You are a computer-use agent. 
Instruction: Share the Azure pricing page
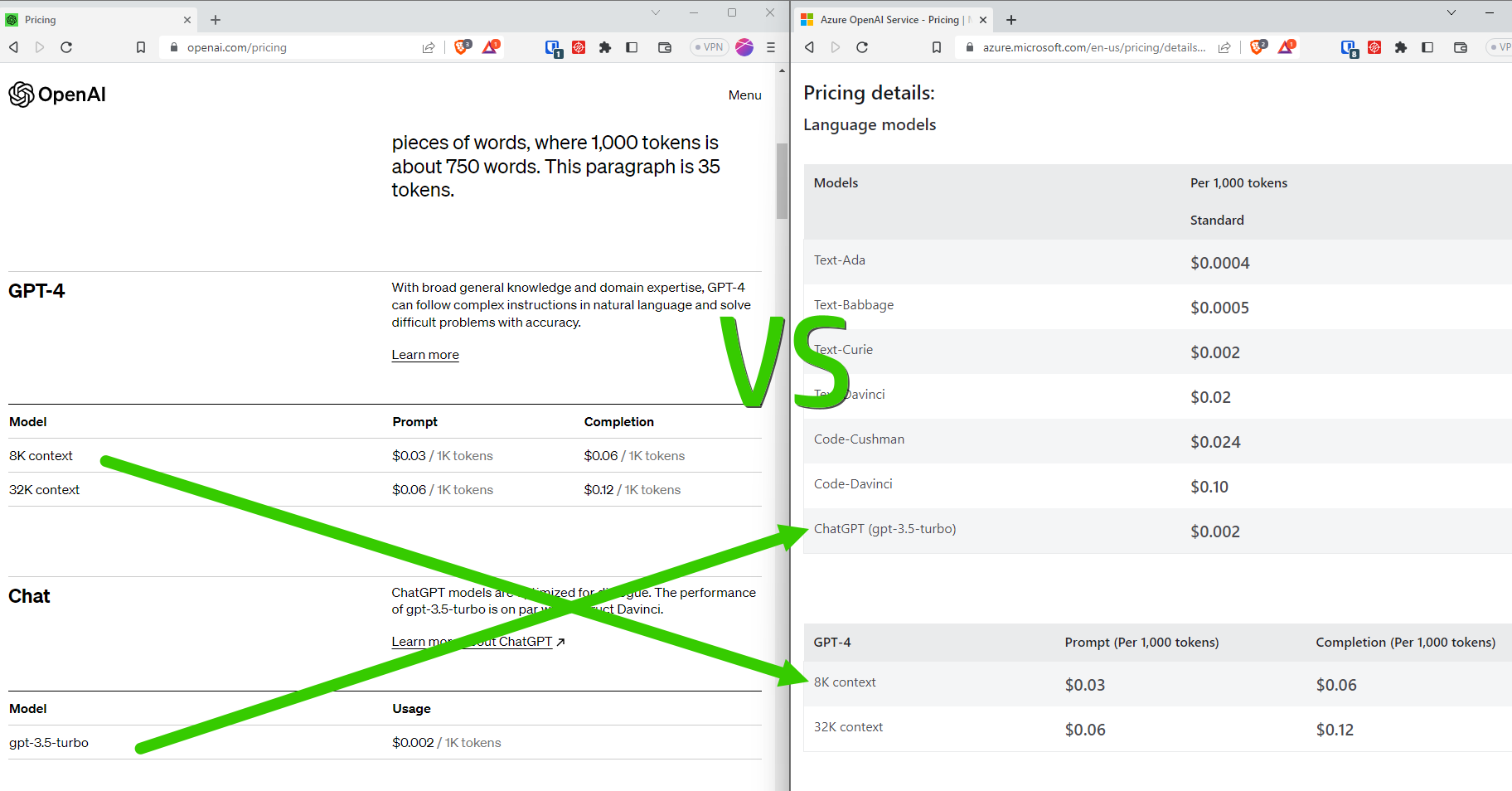click(1224, 47)
